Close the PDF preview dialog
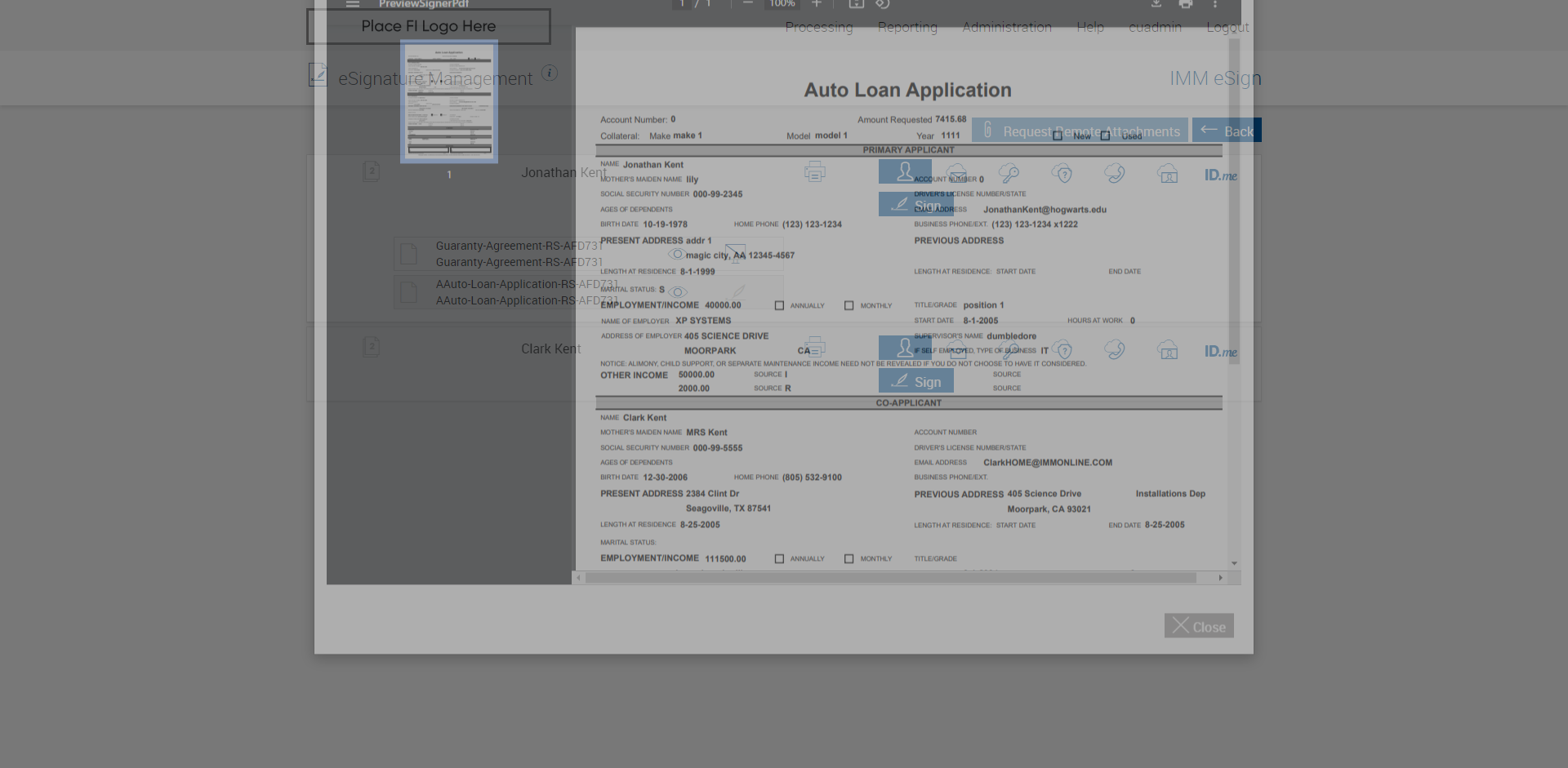The height and width of the screenshot is (768, 1568). [x=1199, y=626]
